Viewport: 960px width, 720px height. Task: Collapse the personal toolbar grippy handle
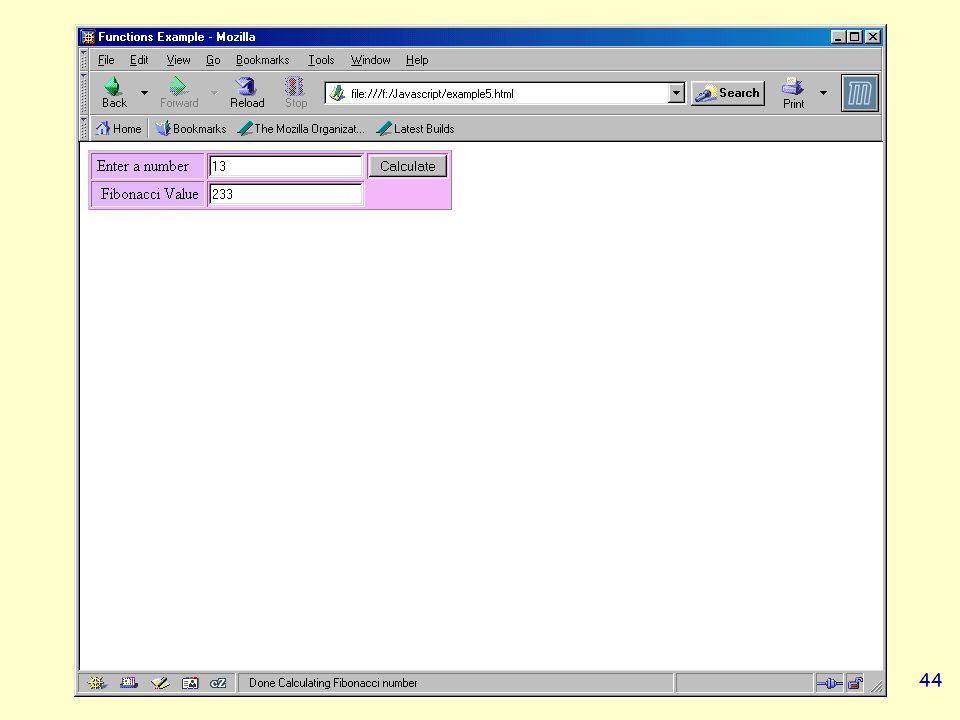(84, 129)
